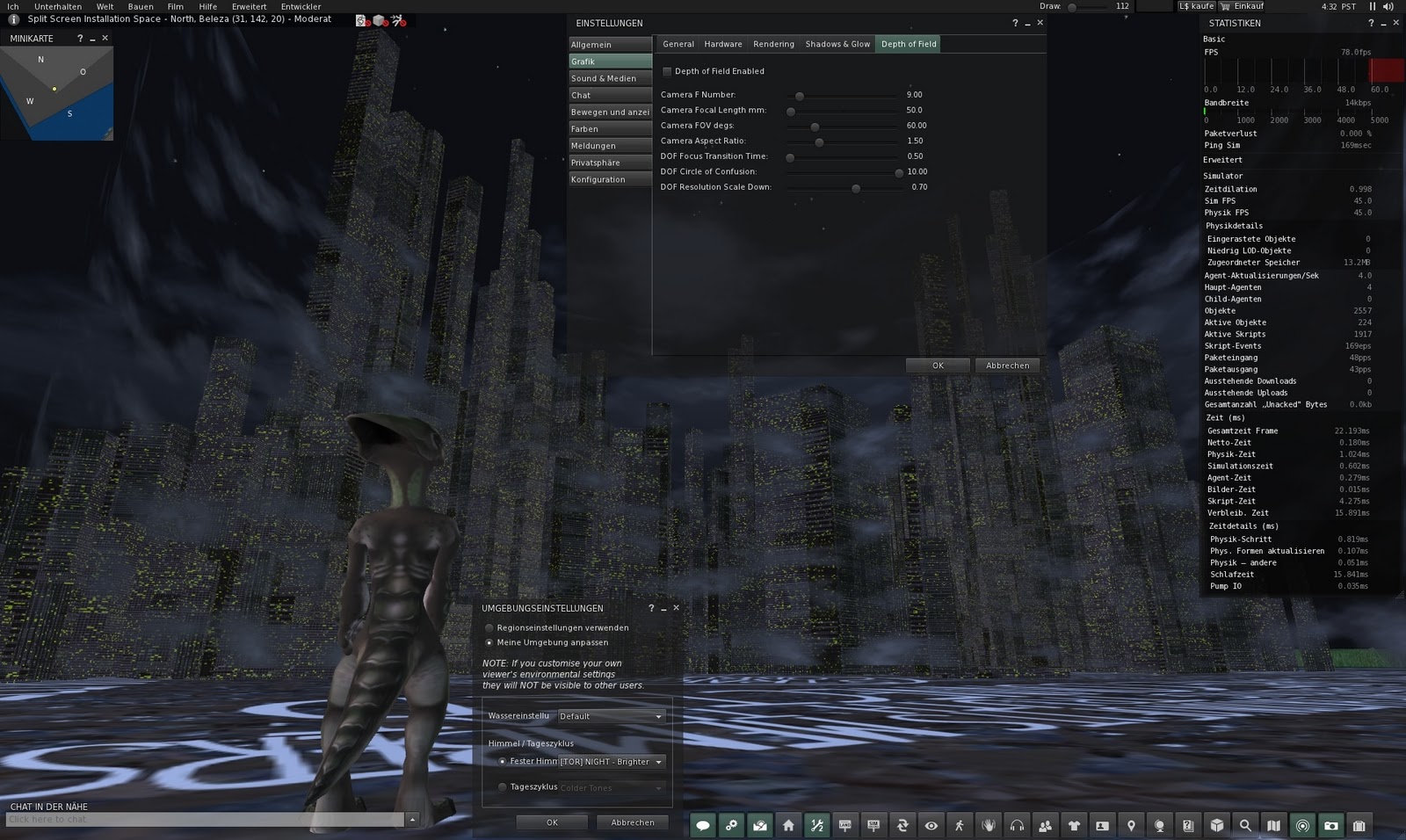Select the Regionseinstellungen verwenden radio button

point(489,627)
